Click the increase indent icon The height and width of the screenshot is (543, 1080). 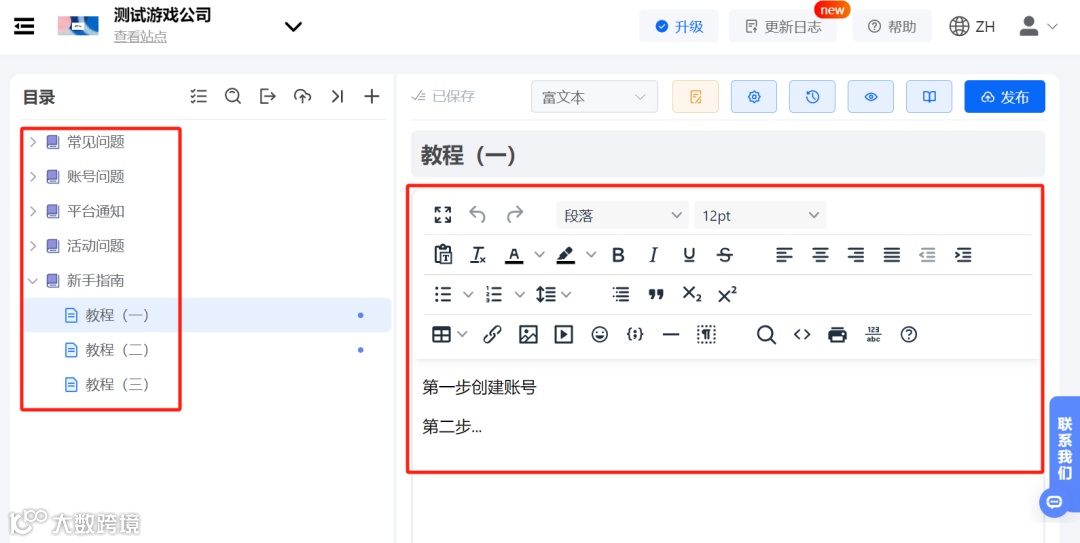point(963,255)
